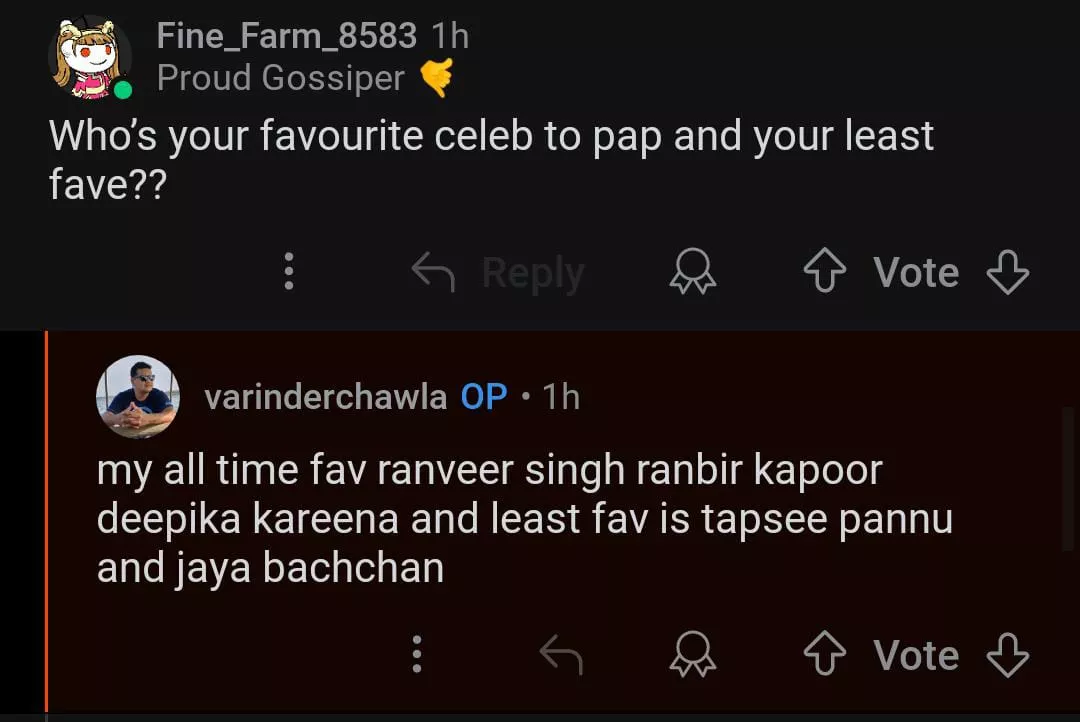
Task: Upvote Fine_Farm_8583's comment
Action: [x=827, y=272]
